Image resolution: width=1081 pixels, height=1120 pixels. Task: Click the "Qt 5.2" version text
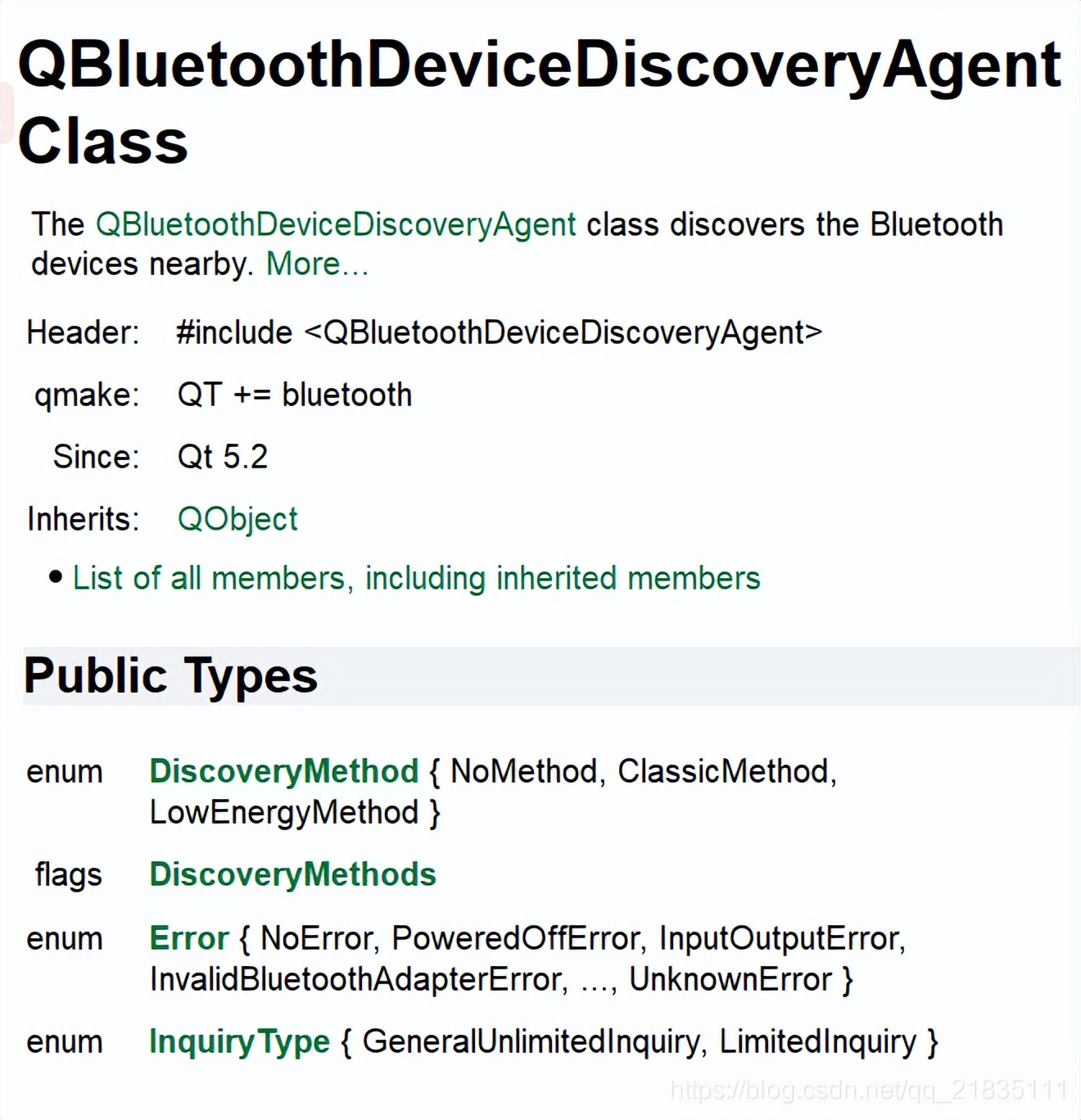tap(223, 457)
